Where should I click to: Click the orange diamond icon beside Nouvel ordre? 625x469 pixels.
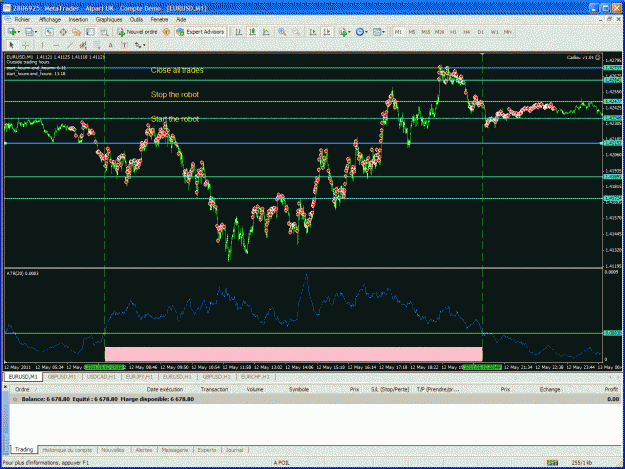tap(166, 32)
